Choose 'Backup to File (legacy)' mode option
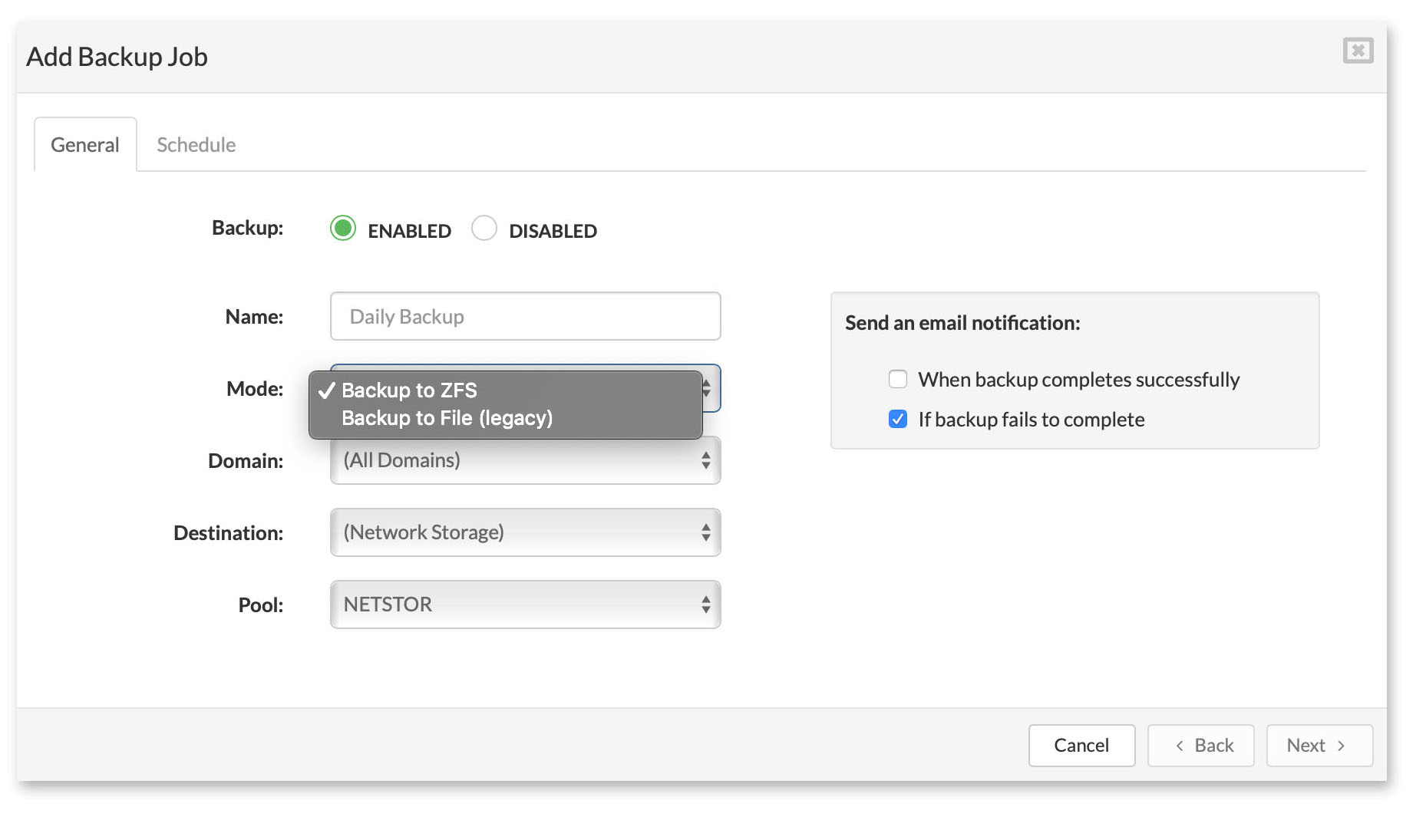Image resolution: width=1426 pixels, height=840 pixels. coord(447,418)
